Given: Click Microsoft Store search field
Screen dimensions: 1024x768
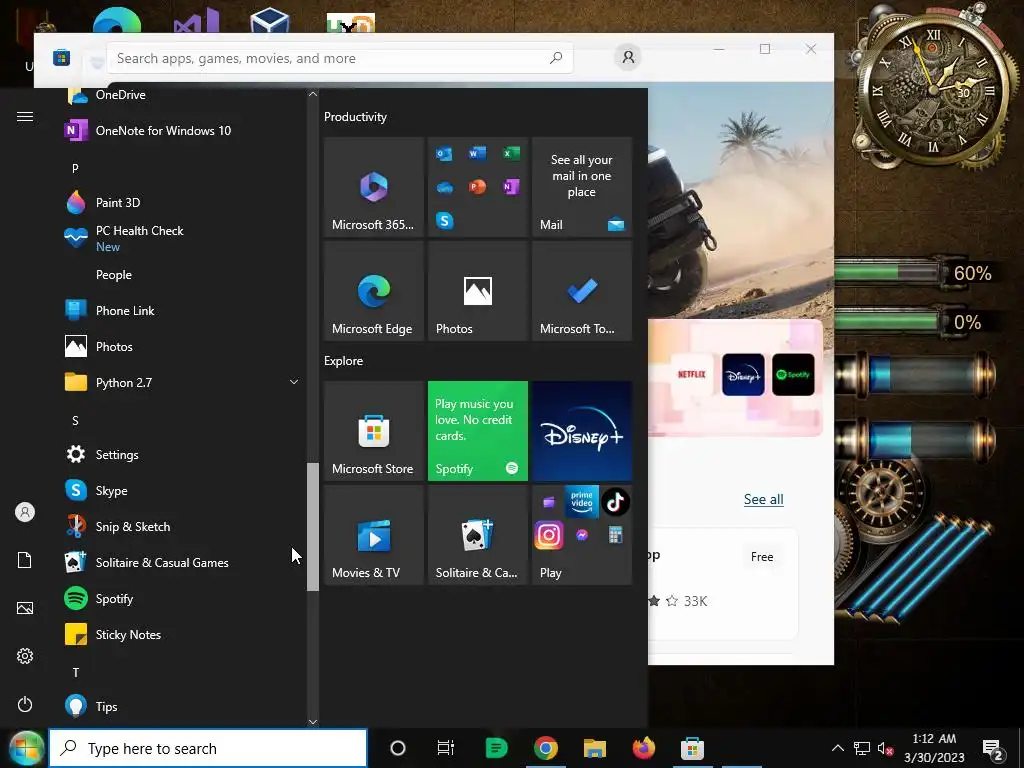Looking at the screenshot, I should [x=340, y=58].
